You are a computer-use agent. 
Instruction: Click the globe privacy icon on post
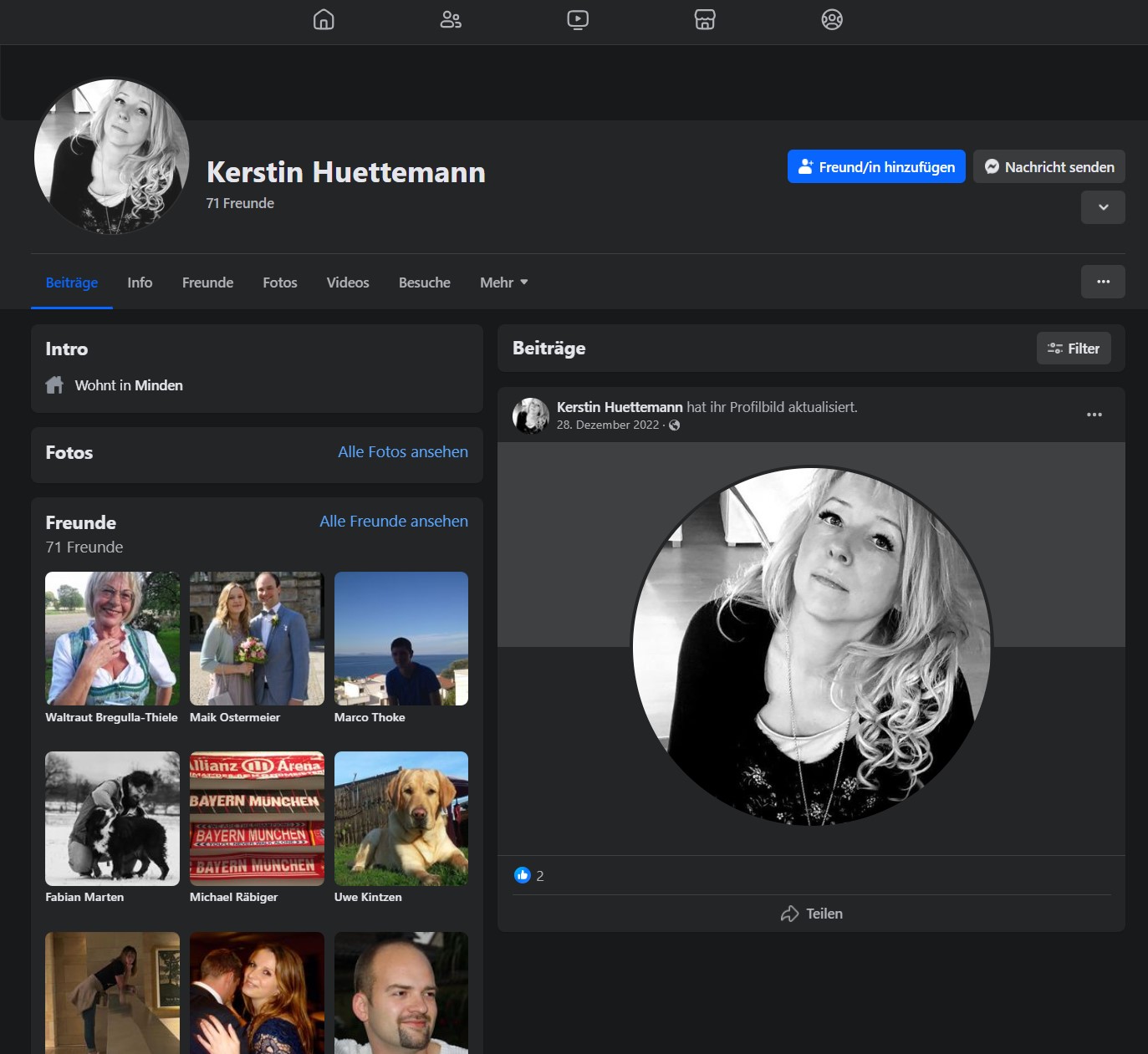pyautogui.click(x=675, y=425)
